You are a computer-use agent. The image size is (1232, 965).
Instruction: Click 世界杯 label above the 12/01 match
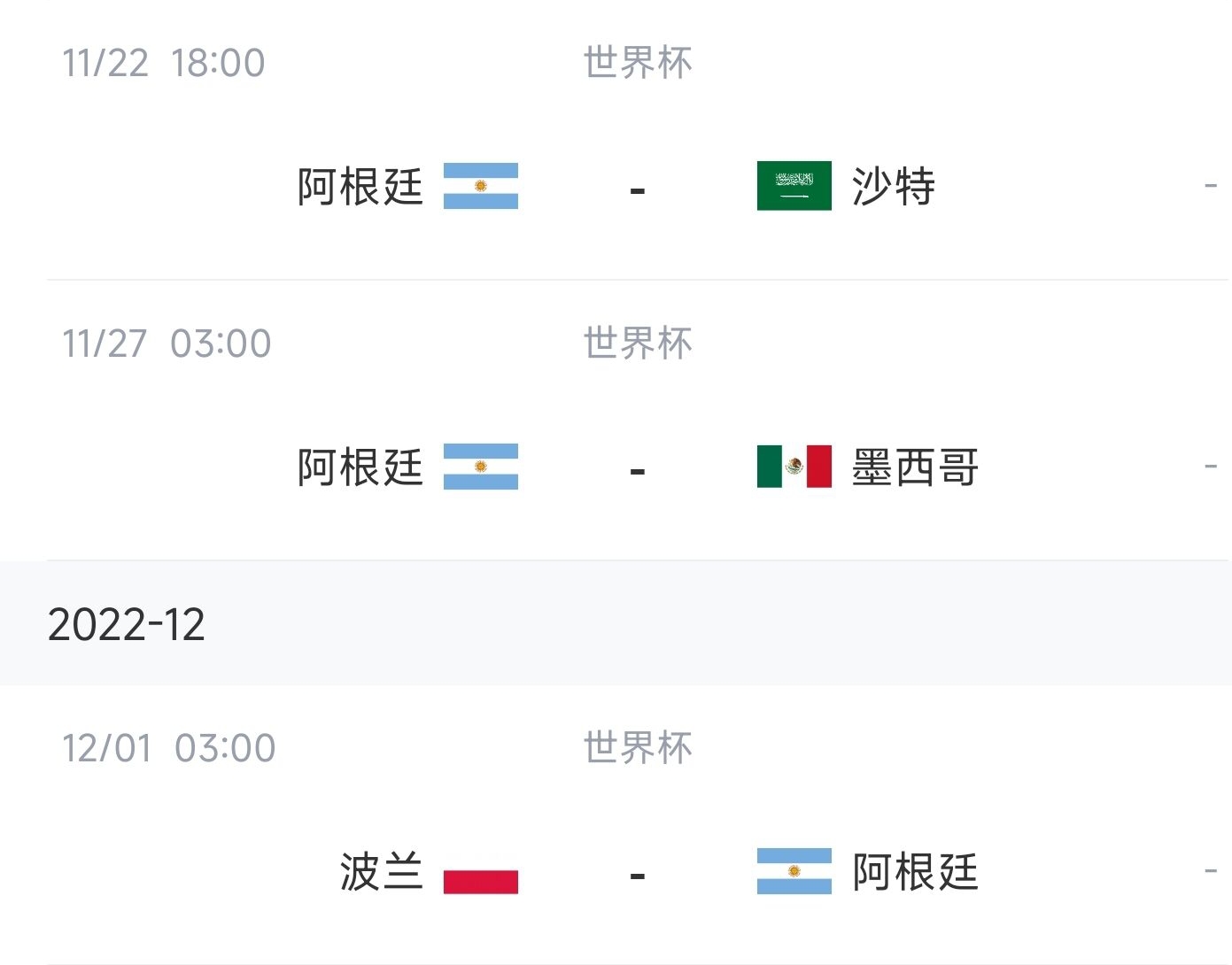[638, 748]
